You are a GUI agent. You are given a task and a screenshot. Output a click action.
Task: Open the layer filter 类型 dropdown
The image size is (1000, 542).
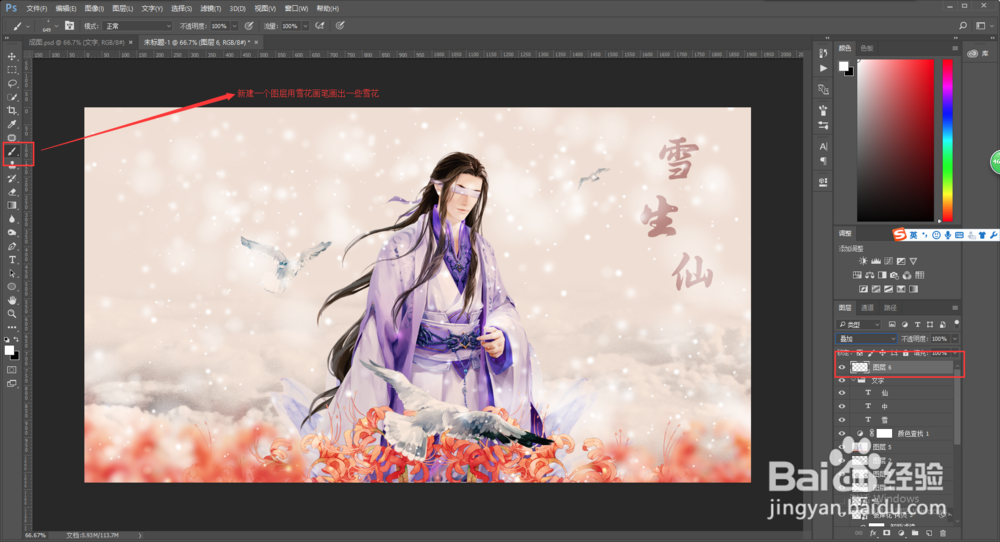click(858, 325)
